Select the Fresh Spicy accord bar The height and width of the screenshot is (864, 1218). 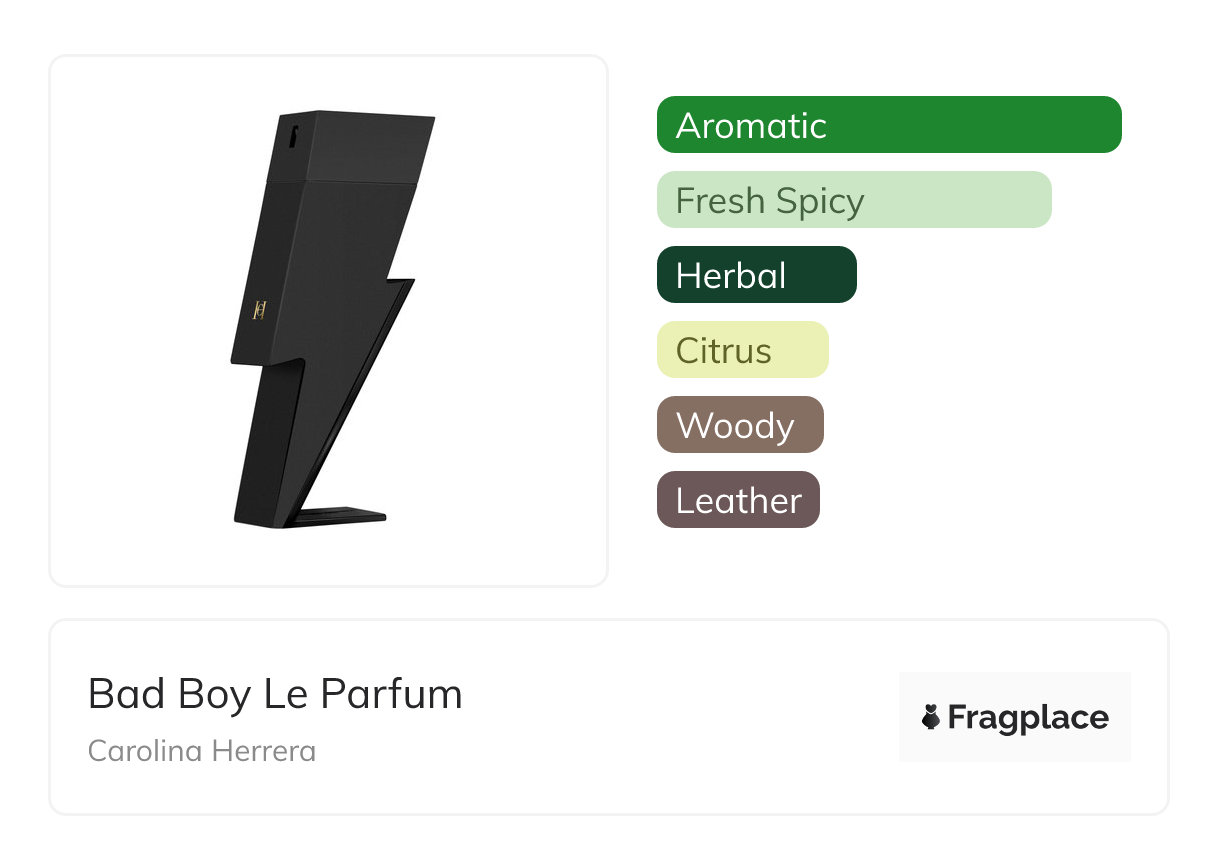point(854,200)
